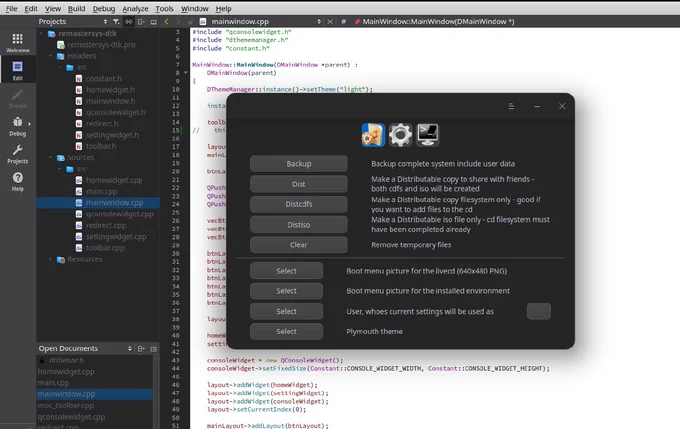Click the user name field in dialog
This screenshot has height=429, width=680.
539,311
